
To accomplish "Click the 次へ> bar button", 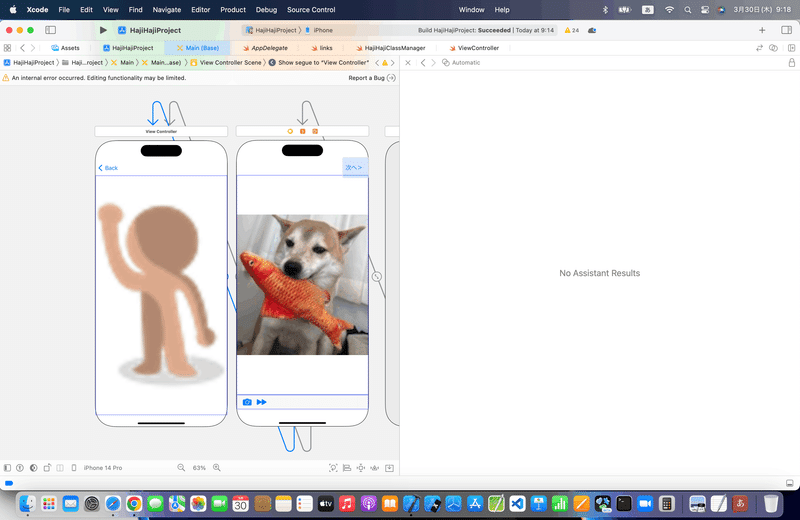I will pyautogui.click(x=354, y=167).
